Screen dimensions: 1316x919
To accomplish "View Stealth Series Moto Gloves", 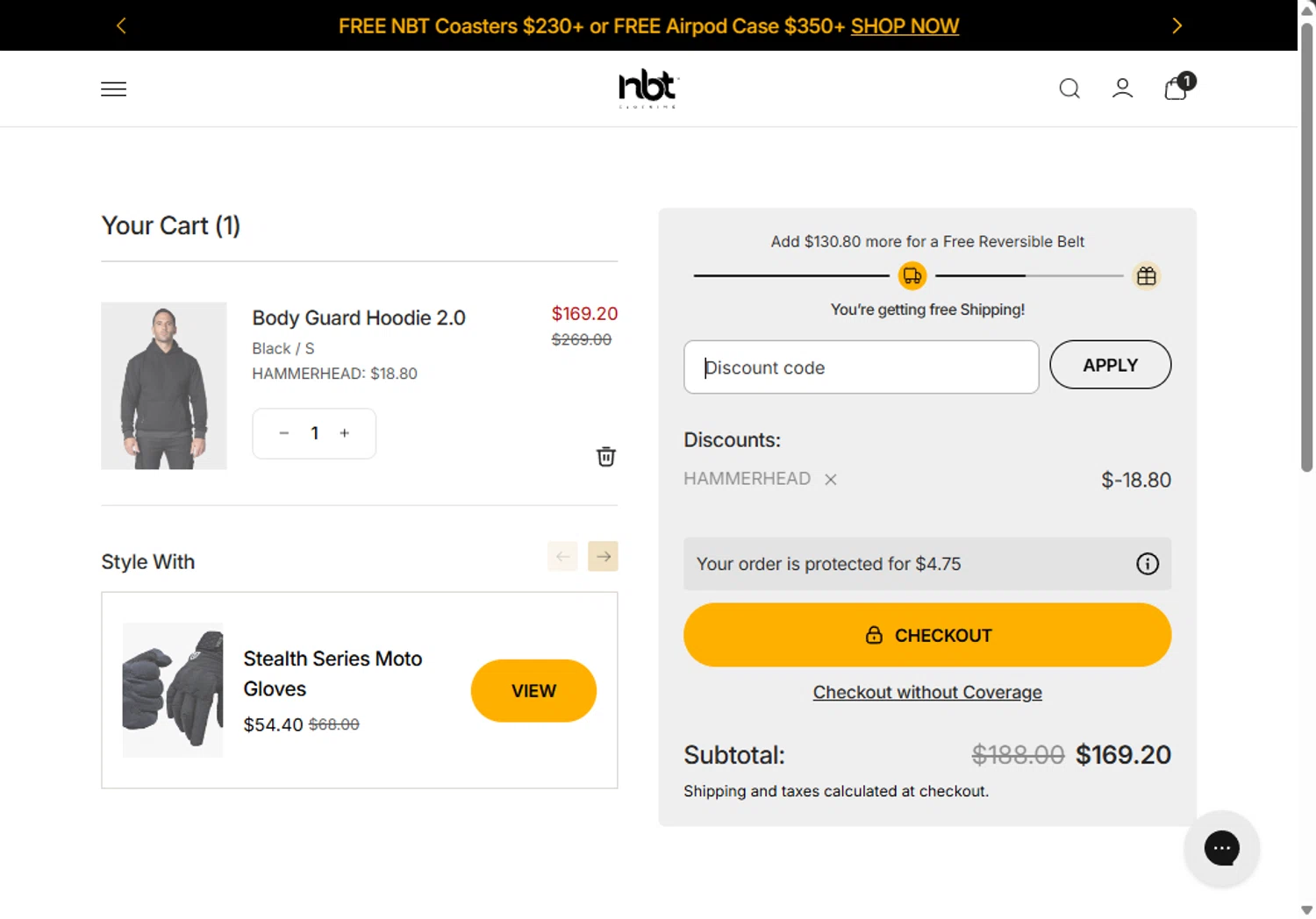I will (533, 691).
